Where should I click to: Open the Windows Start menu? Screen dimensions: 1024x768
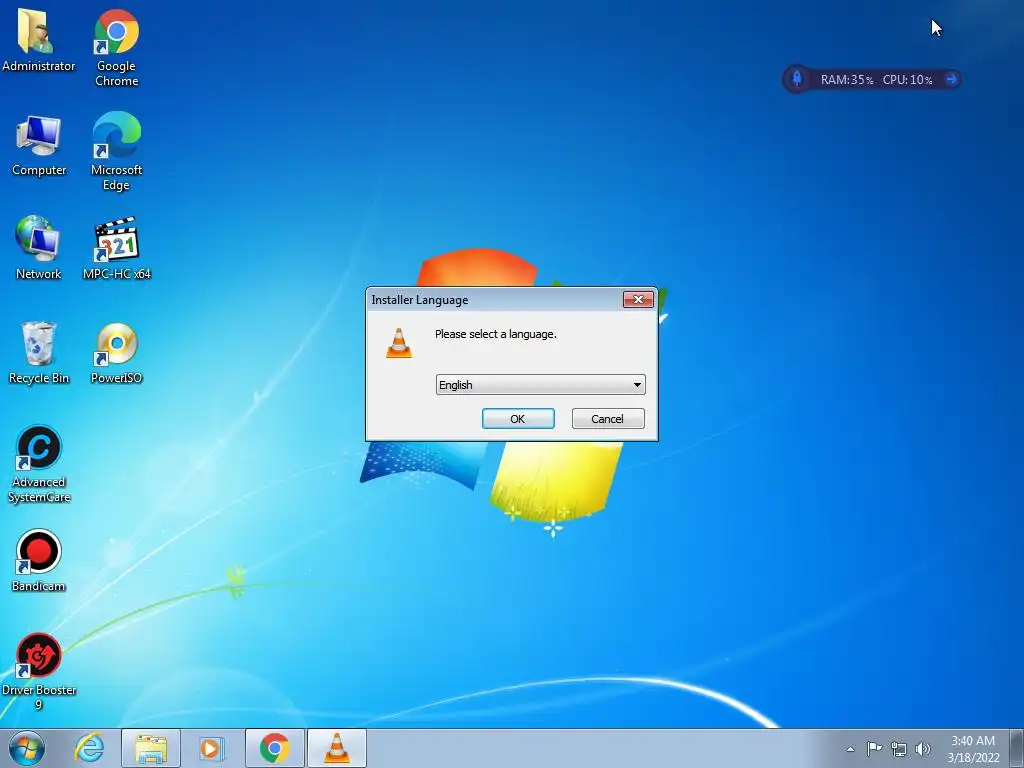27,748
